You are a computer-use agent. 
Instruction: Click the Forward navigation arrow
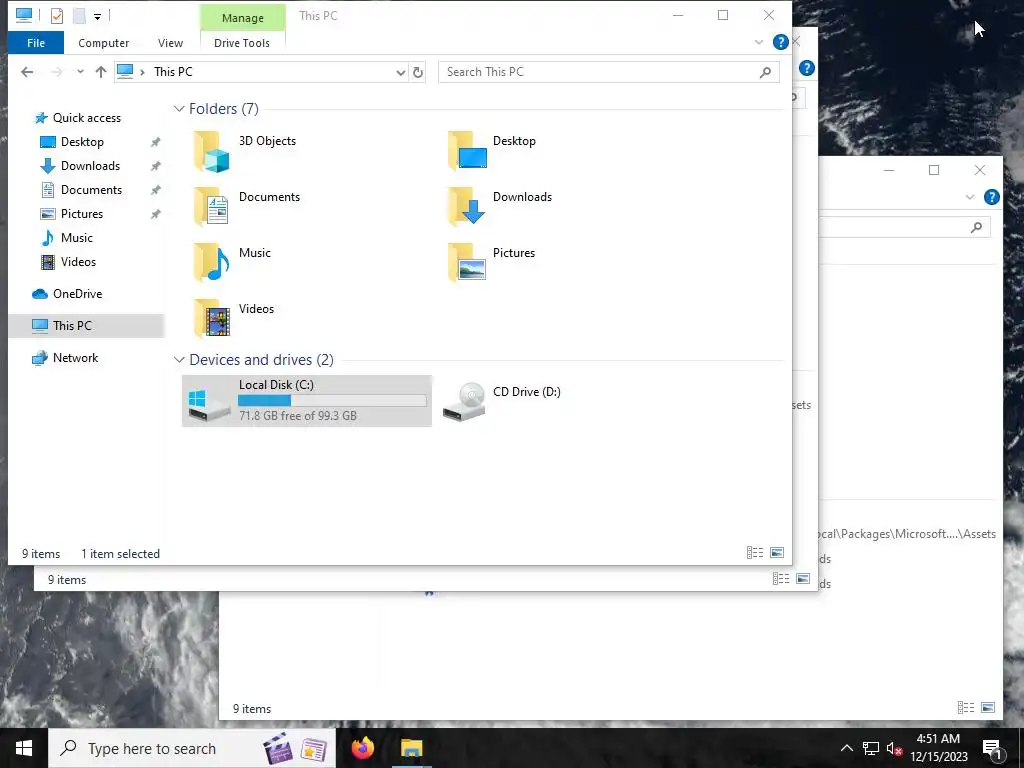pyautogui.click(x=57, y=72)
